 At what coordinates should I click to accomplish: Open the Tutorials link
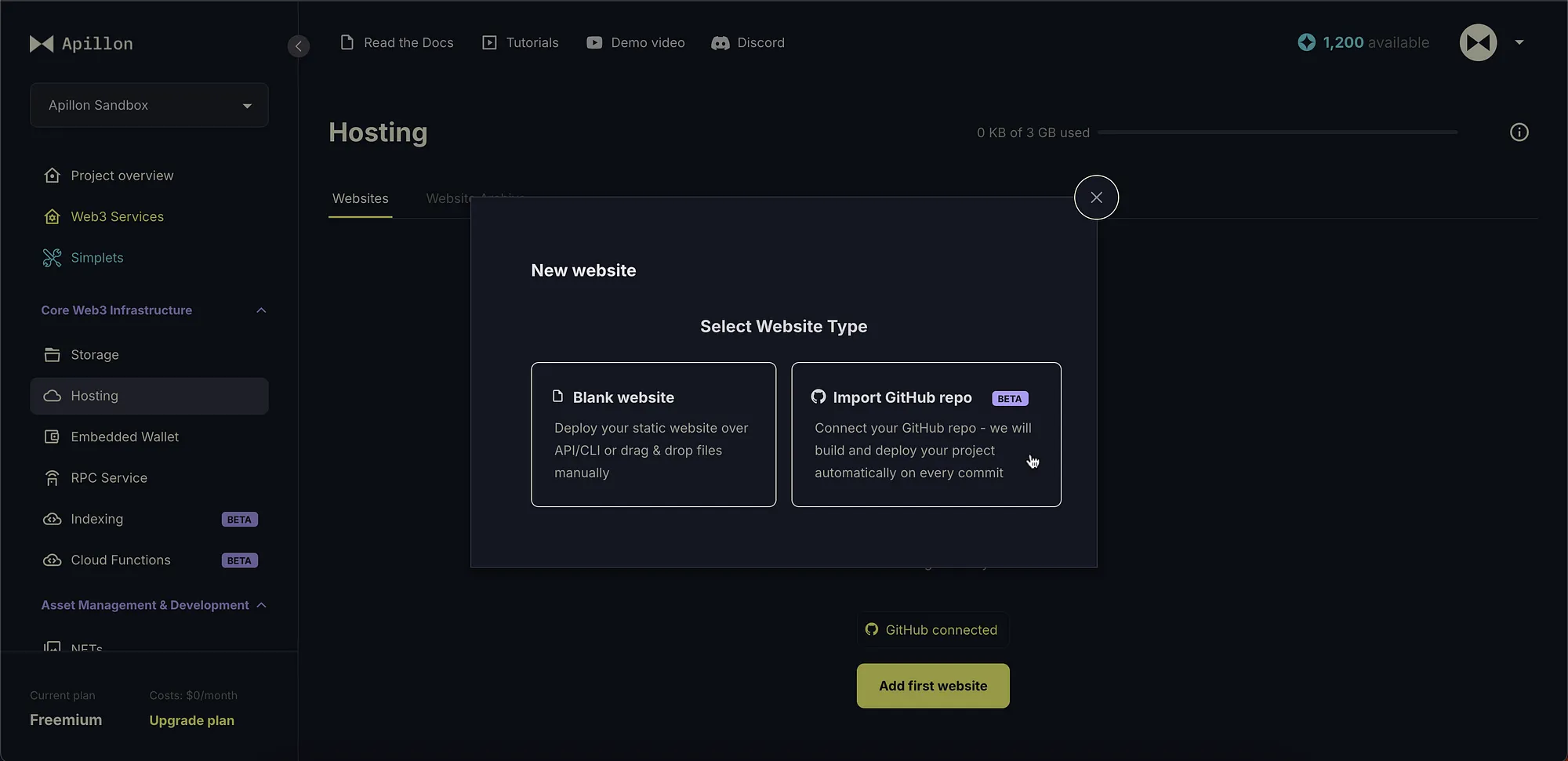pyautogui.click(x=520, y=42)
